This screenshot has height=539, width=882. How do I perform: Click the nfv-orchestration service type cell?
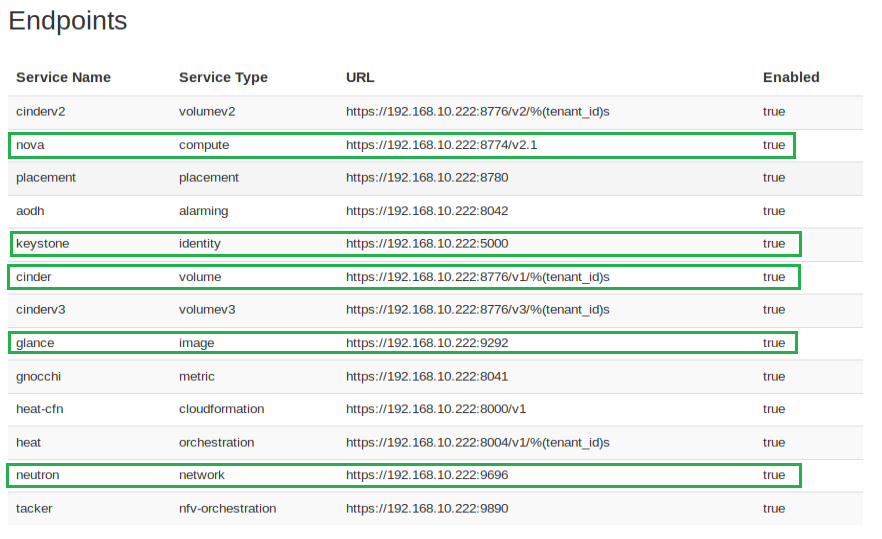pos(227,508)
